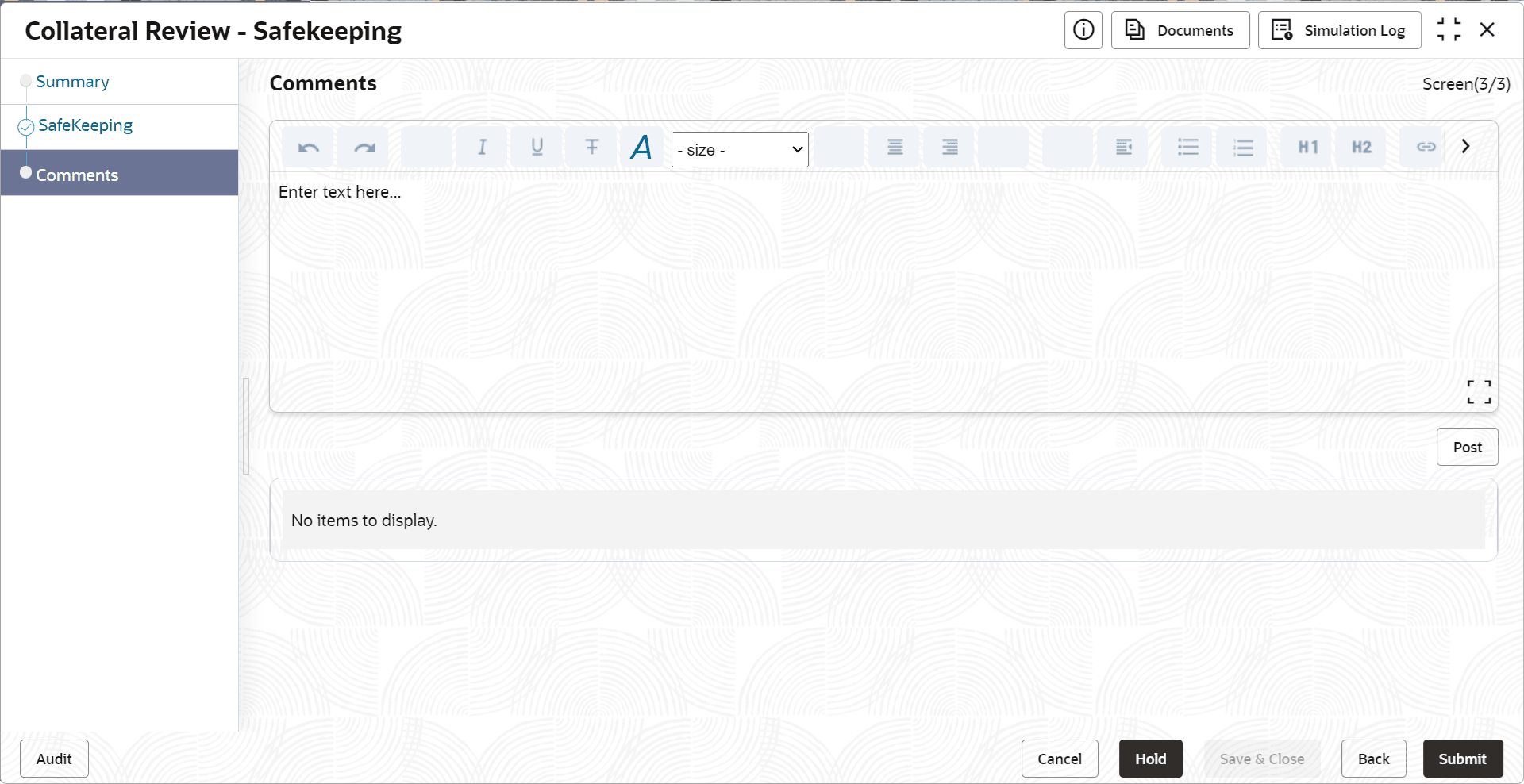The height and width of the screenshot is (784, 1524).
Task: Open the Audit details
Action: 54,759
